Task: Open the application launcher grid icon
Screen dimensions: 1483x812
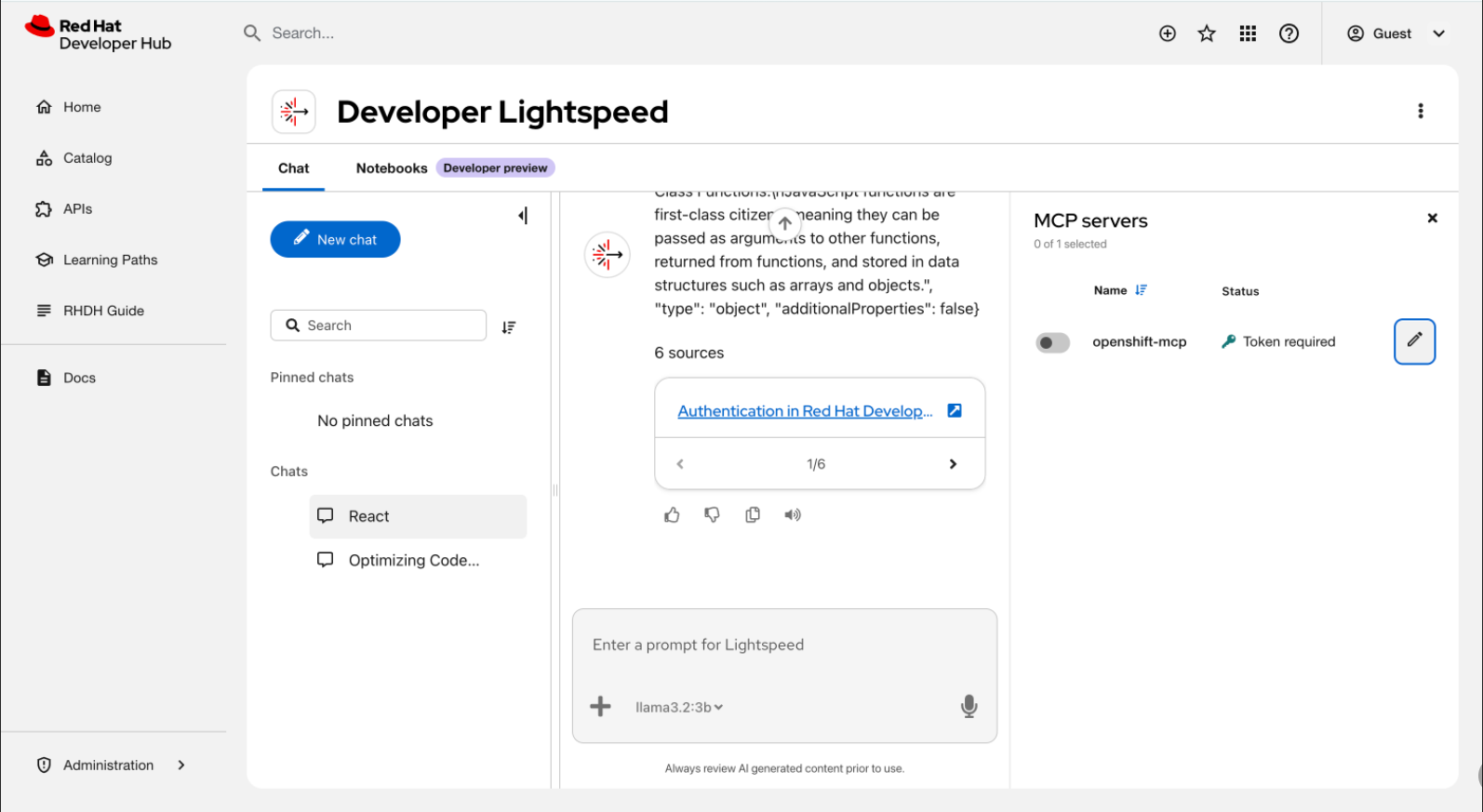Action: pyautogui.click(x=1248, y=33)
